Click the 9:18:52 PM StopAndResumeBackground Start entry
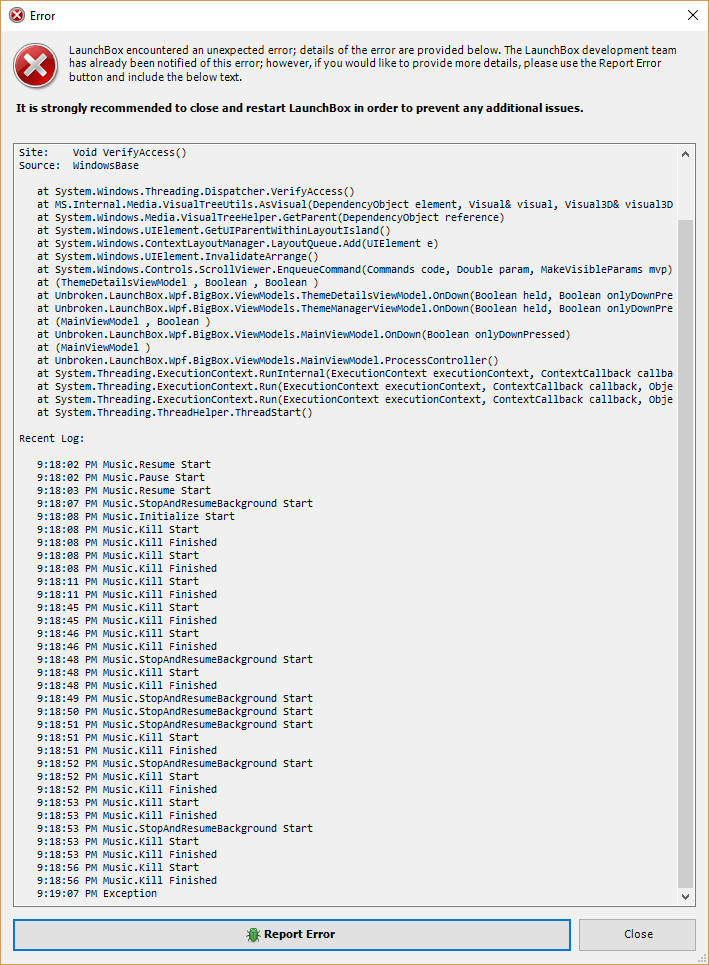The width and height of the screenshot is (709, 965). coord(175,763)
